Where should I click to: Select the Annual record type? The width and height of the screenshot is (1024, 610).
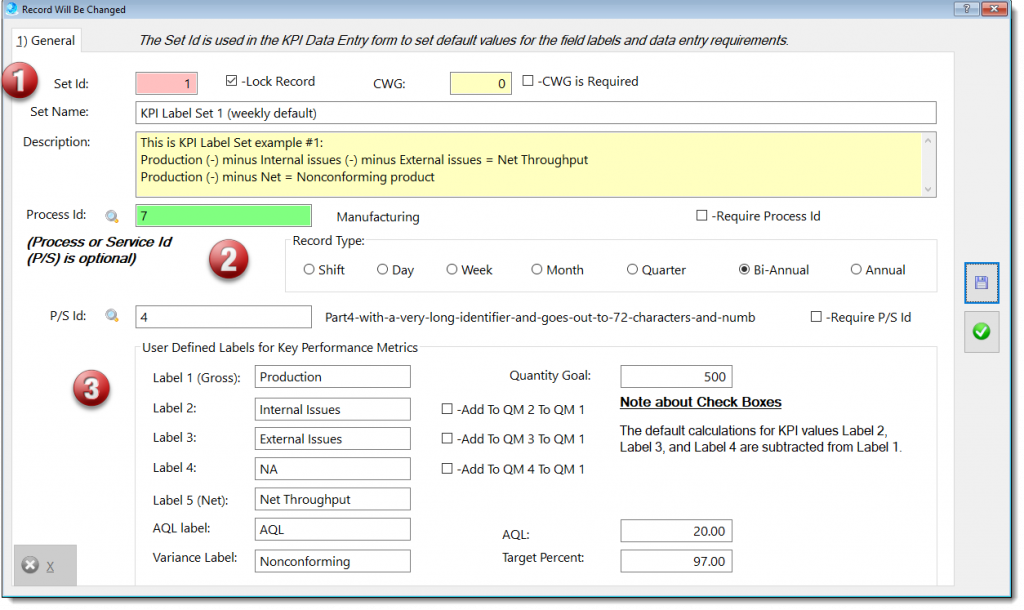(x=856, y=269)
